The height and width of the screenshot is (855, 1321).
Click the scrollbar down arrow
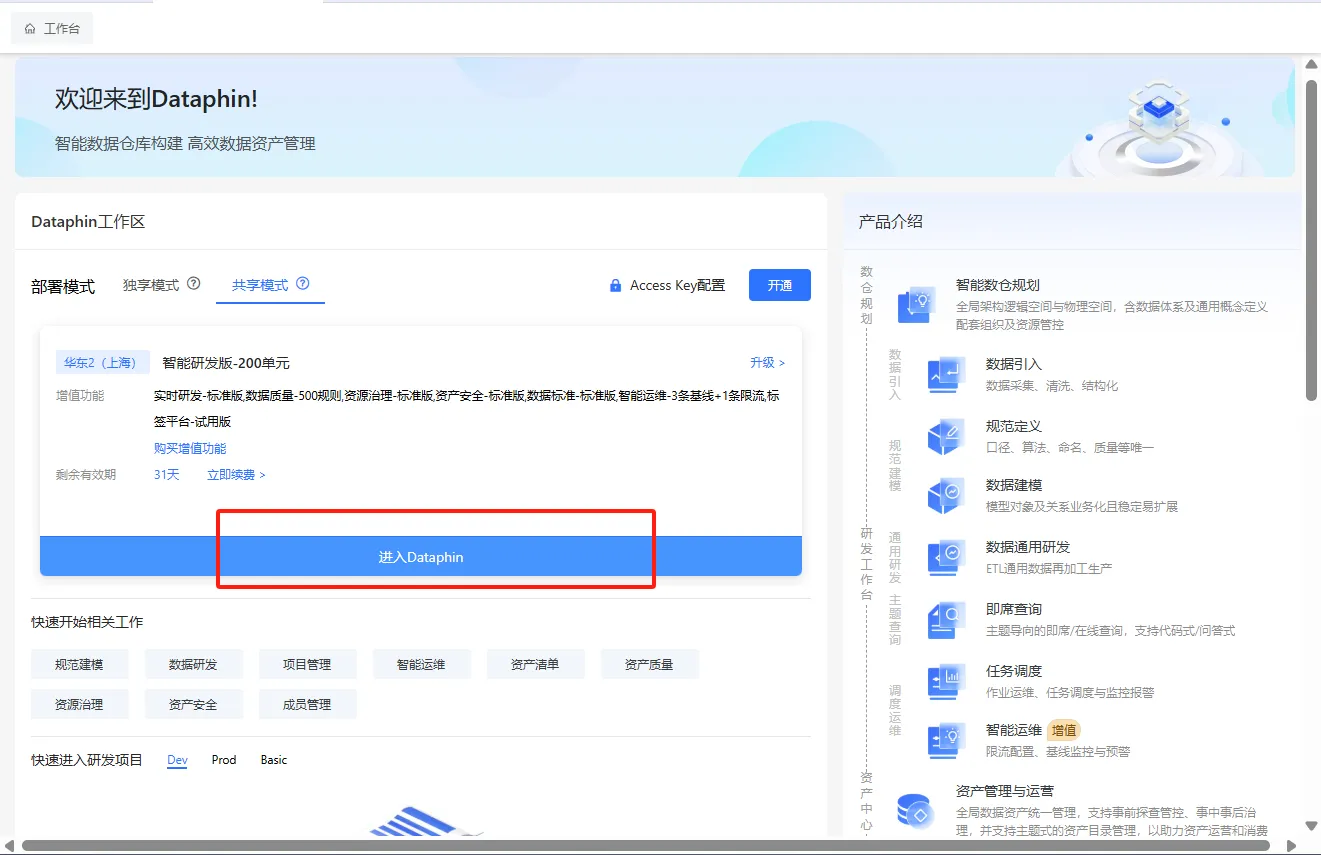pos(1311,826)
